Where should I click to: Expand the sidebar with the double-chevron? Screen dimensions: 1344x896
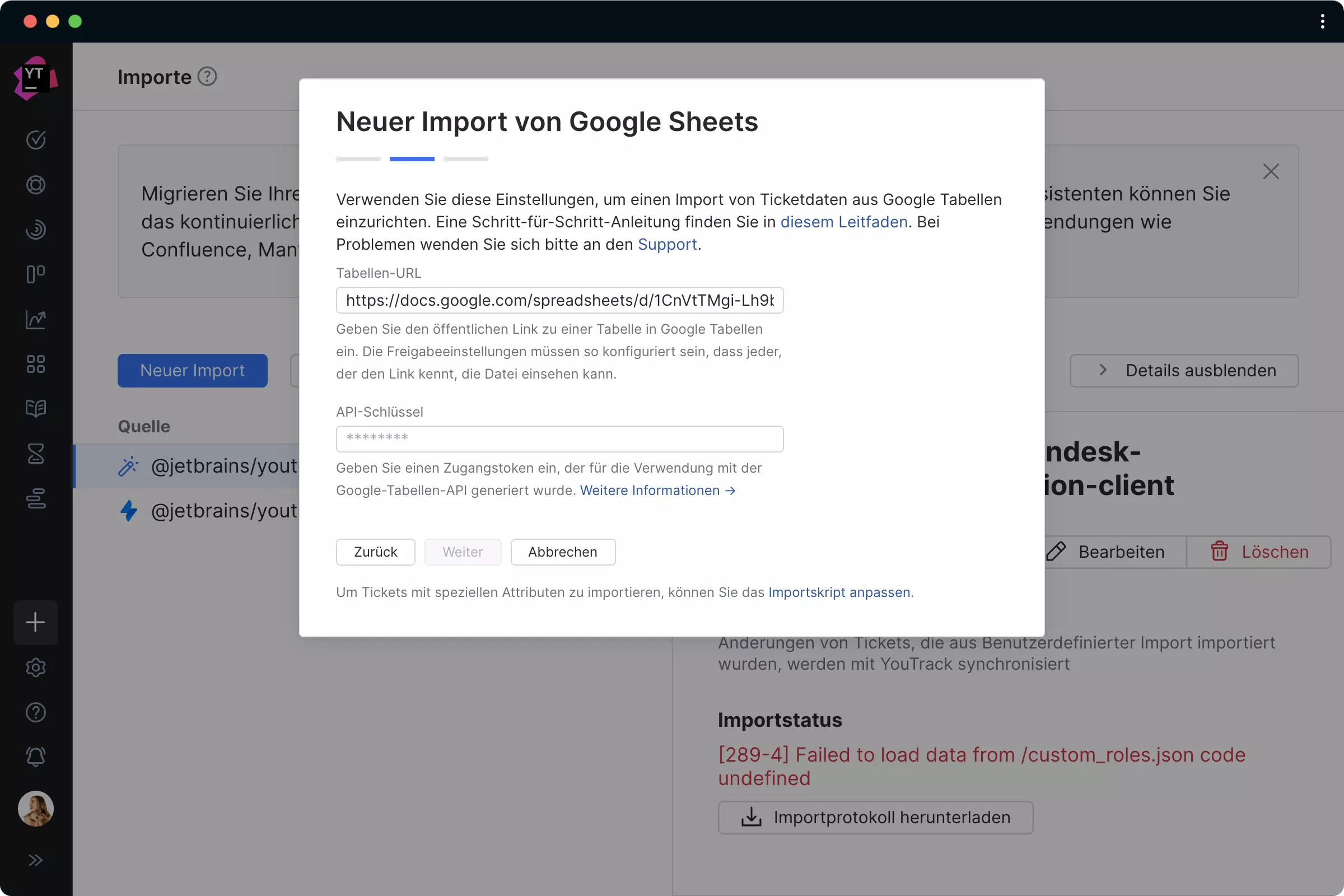click(35, 860)
